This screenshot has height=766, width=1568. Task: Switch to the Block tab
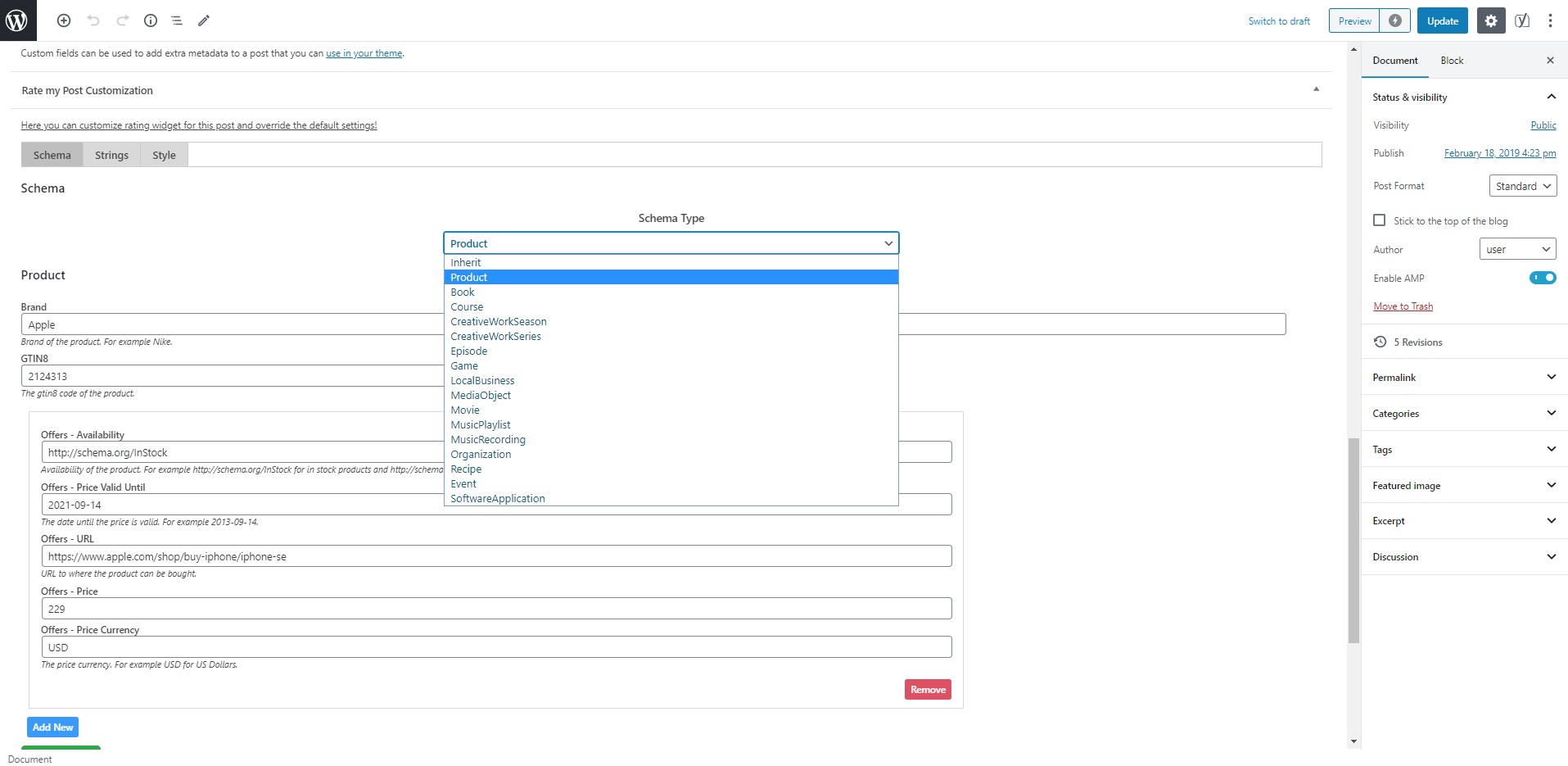click(x=1452, y=61)
